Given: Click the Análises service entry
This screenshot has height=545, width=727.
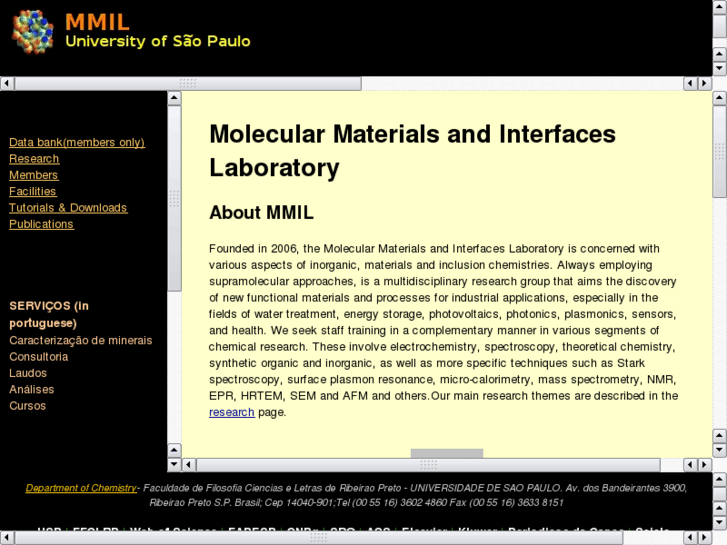Looking at the screenshot, I should coord(32,389).
